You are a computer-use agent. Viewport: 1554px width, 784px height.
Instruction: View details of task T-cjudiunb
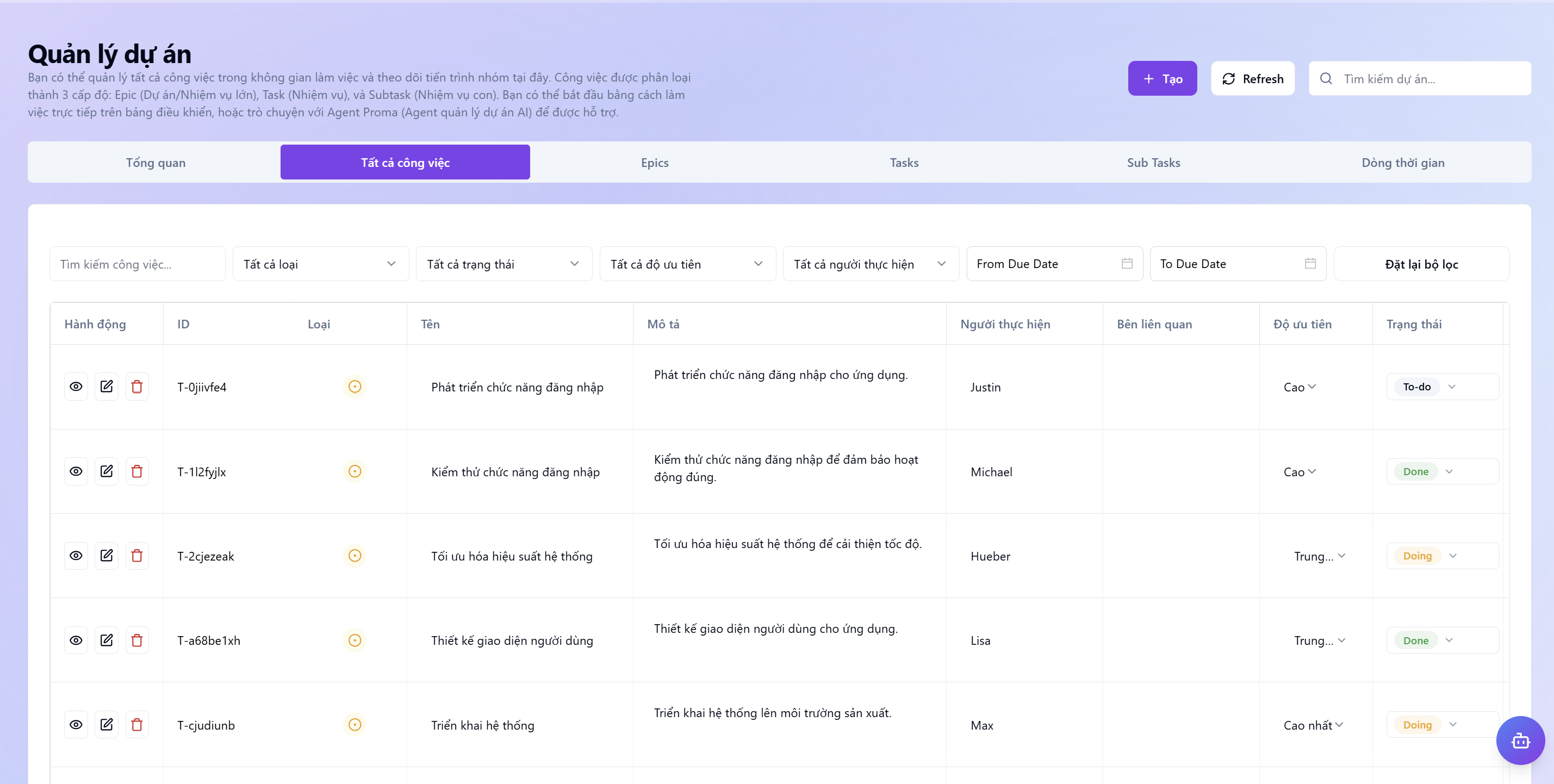coord(76,724)
